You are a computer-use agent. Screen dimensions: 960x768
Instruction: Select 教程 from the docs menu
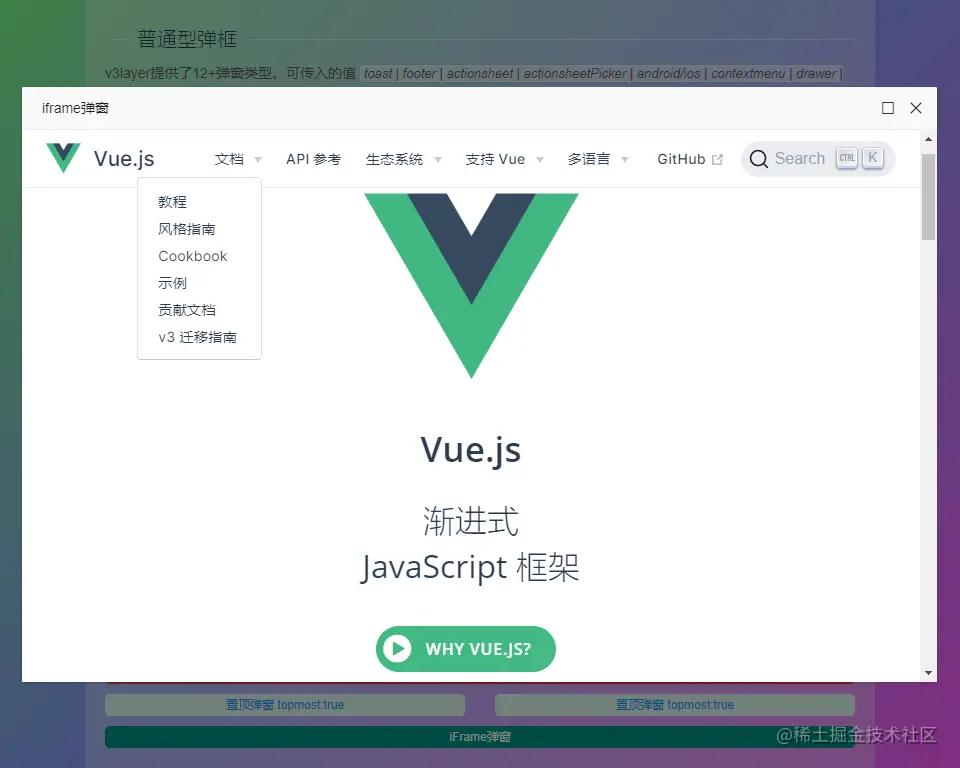171,201
